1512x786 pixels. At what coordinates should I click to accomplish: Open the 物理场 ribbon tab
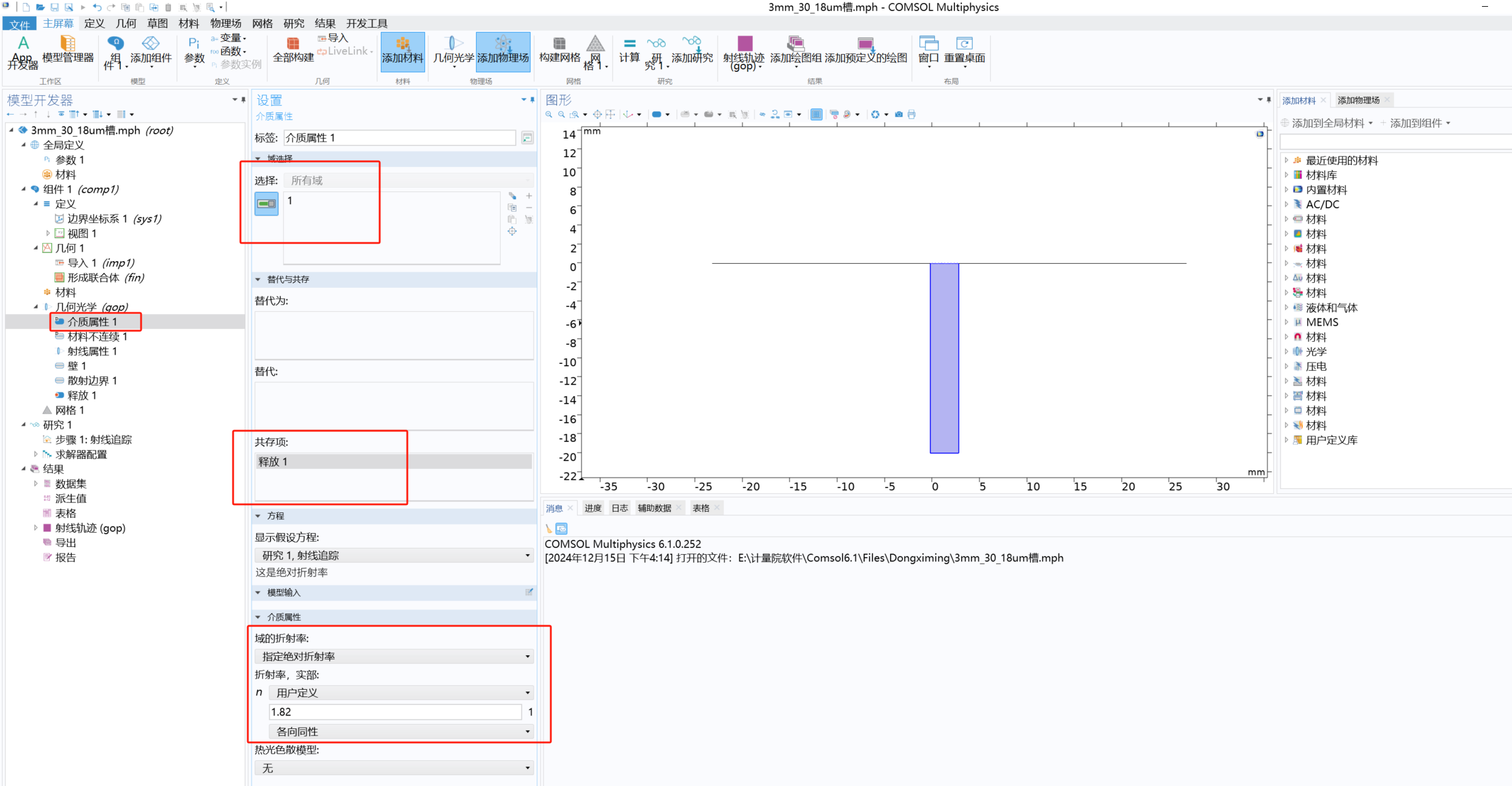(225, 23)
